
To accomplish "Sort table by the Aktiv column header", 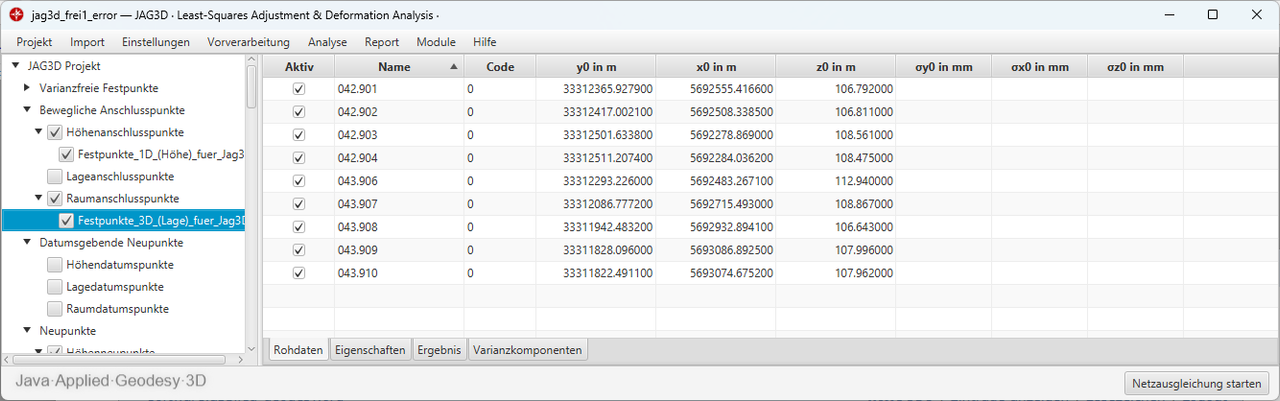I will point(299,67).
